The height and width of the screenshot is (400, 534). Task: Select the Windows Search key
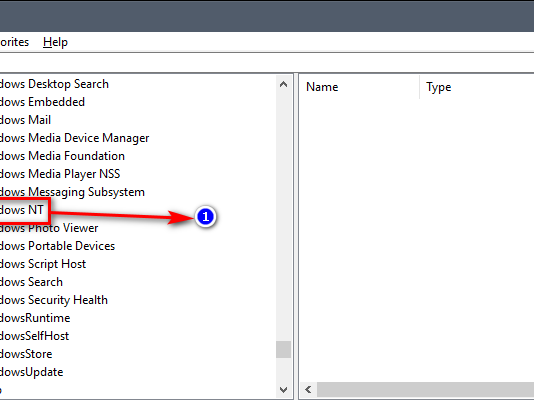click(31, 282)
